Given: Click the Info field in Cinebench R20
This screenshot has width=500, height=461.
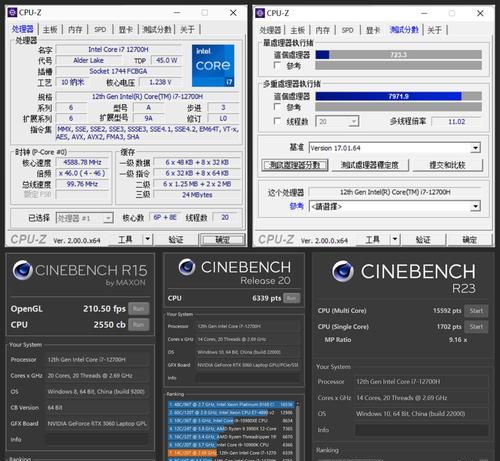Looking at the screenshot, I should click(248, 378).
